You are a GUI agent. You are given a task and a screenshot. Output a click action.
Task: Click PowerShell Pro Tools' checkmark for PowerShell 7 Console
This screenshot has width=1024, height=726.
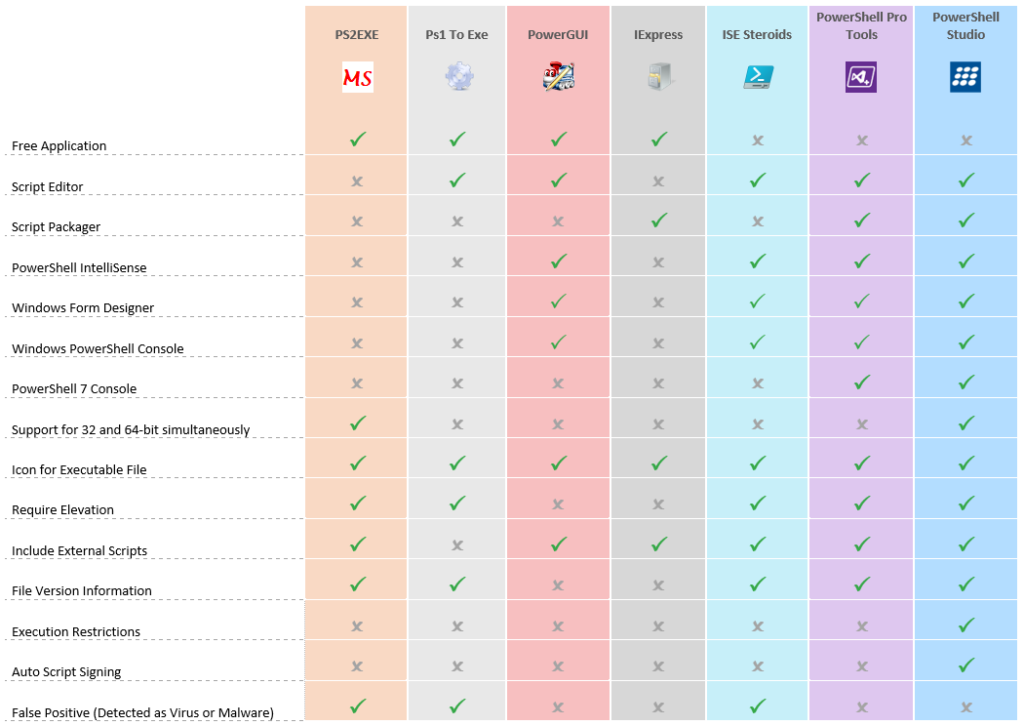861,383
